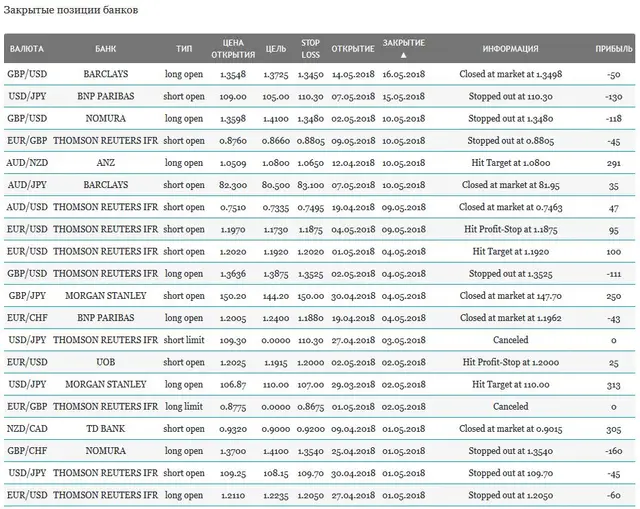Click the ТИП column header
This screenshot has width=640, height=509.
tap(184, 49)
